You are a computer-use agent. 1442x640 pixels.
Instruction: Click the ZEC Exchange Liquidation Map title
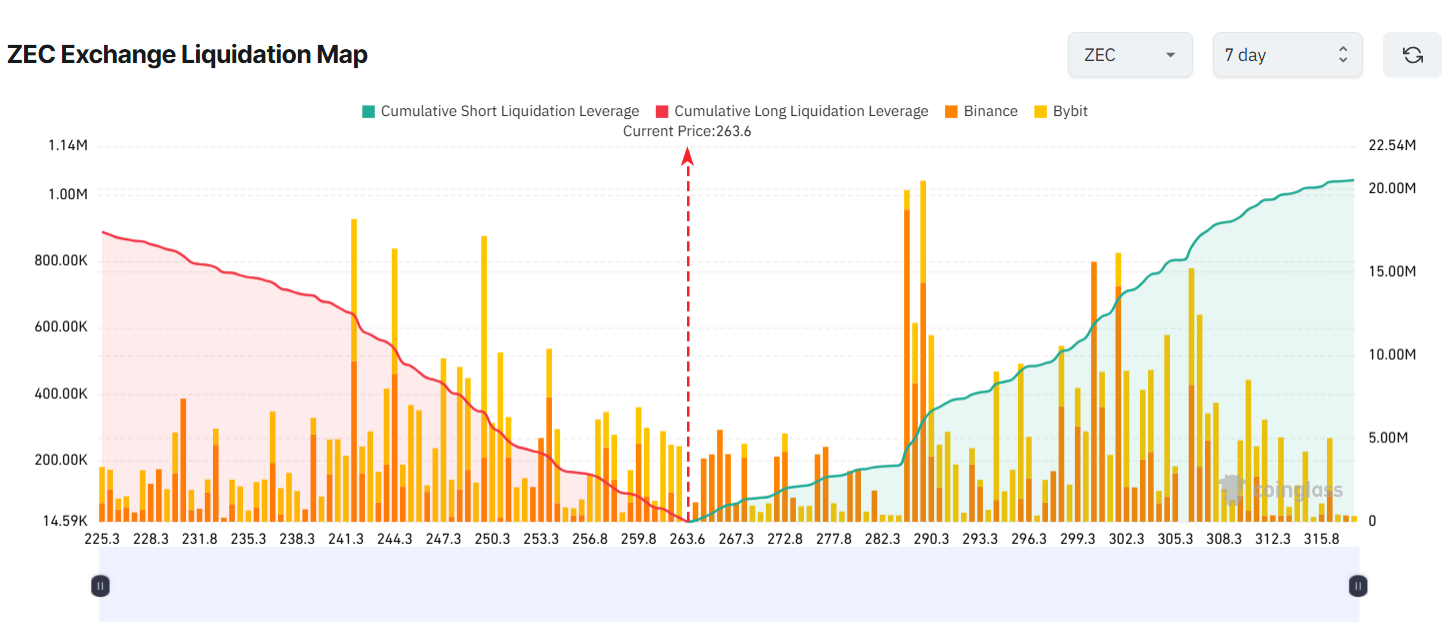(x=187, y=55)
